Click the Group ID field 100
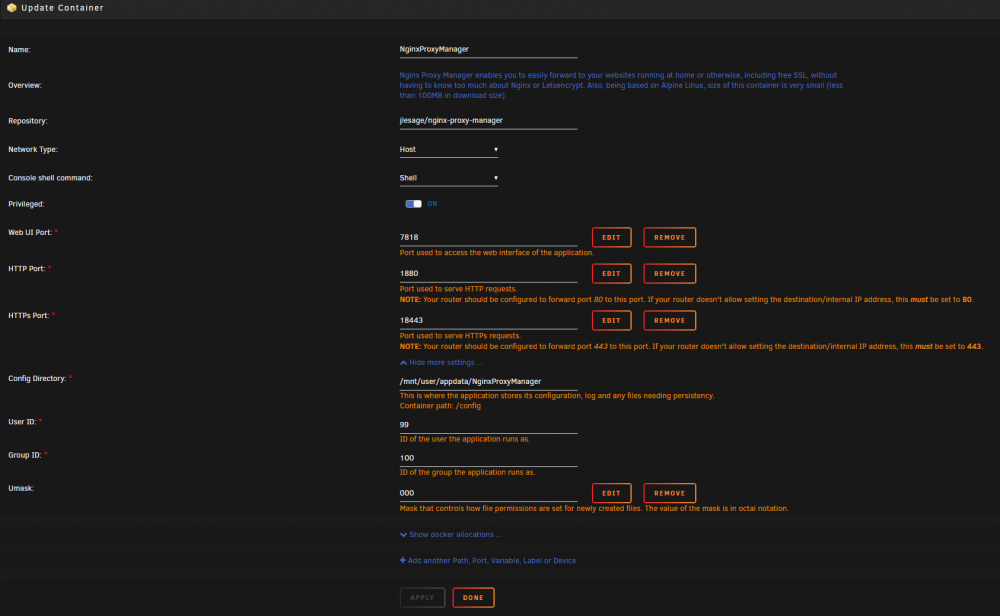This screenshot has height=616, width=1000. (489, 458)
